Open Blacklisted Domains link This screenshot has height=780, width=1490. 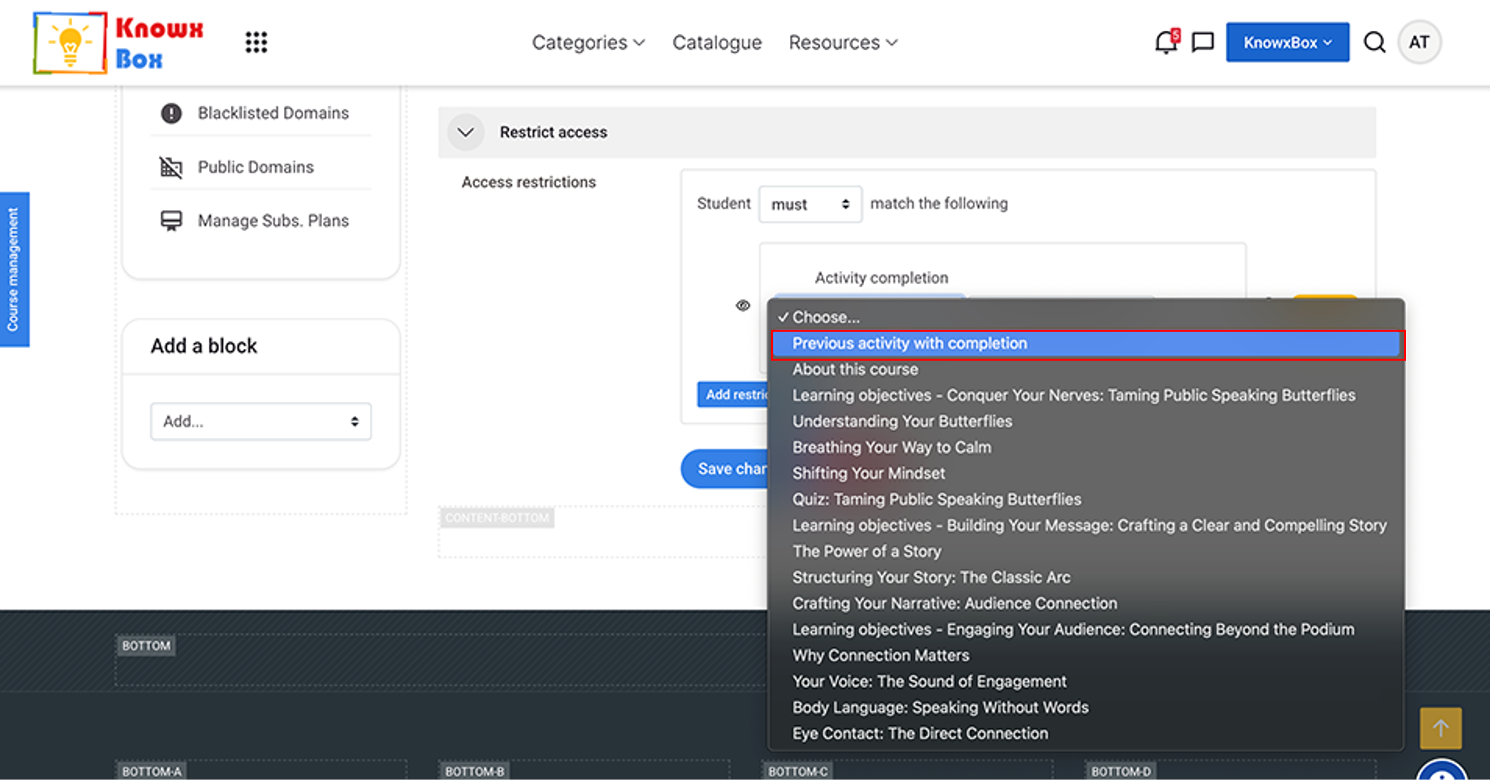273,113
